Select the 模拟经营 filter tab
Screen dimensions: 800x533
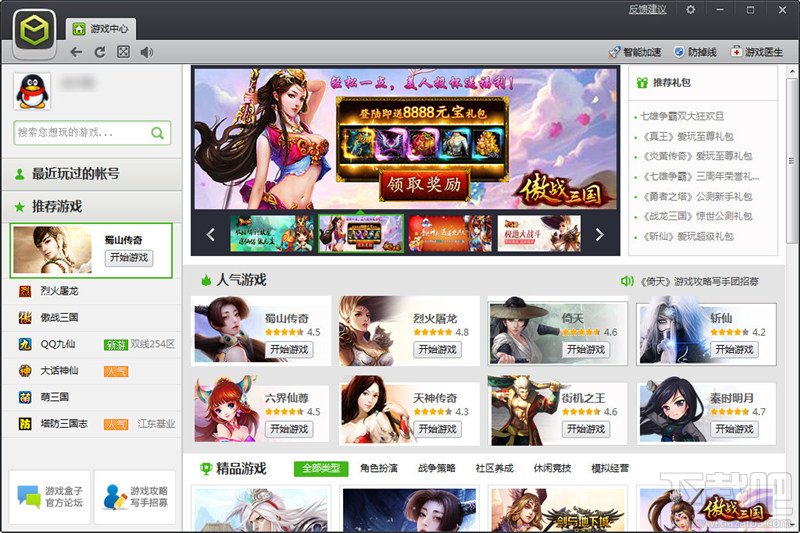coord(610,468)
